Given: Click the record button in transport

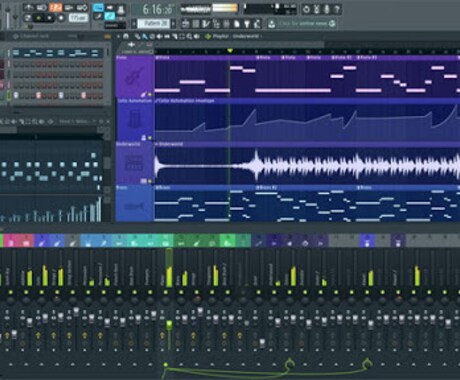Looking at the screenshot, I should coord(61,18).
